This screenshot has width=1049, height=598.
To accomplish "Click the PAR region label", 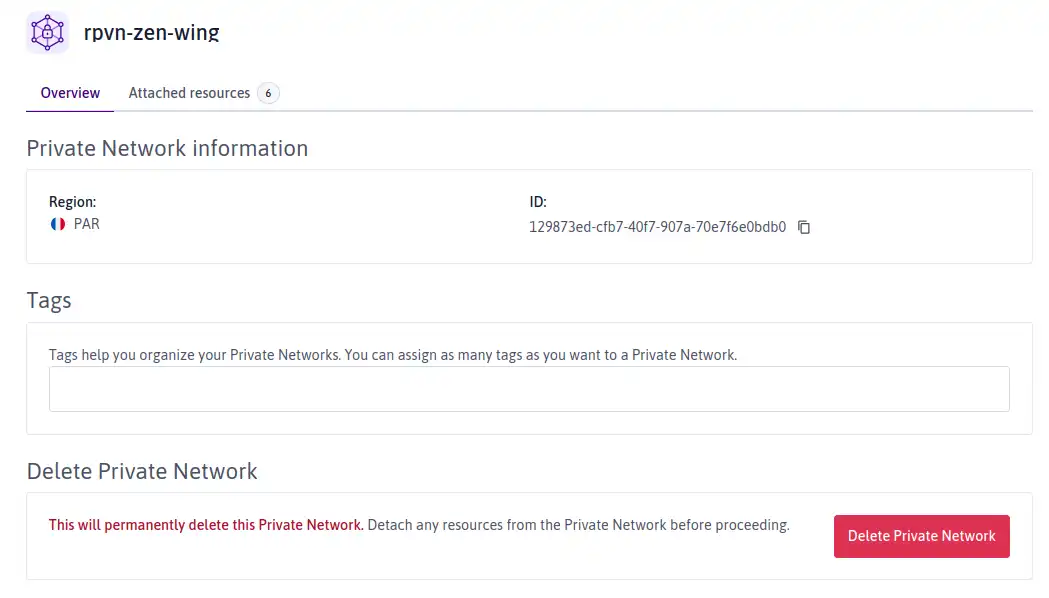I will 86,224.
